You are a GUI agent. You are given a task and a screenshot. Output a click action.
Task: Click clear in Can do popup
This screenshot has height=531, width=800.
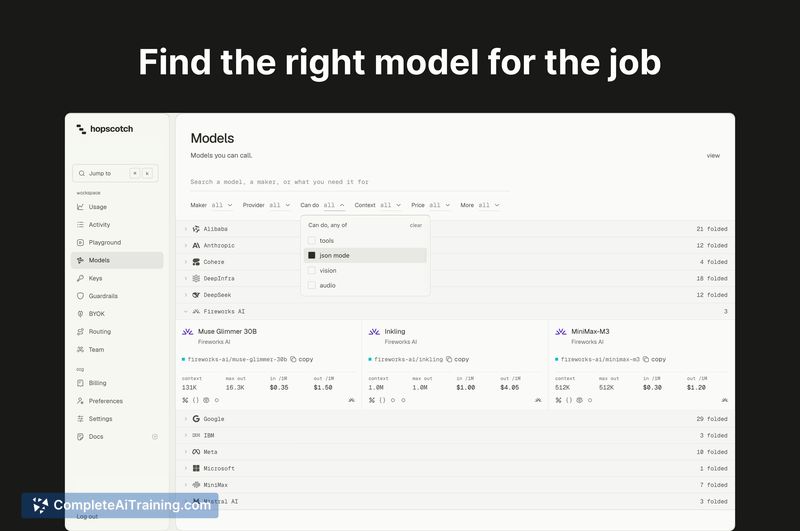click(416, 225)
